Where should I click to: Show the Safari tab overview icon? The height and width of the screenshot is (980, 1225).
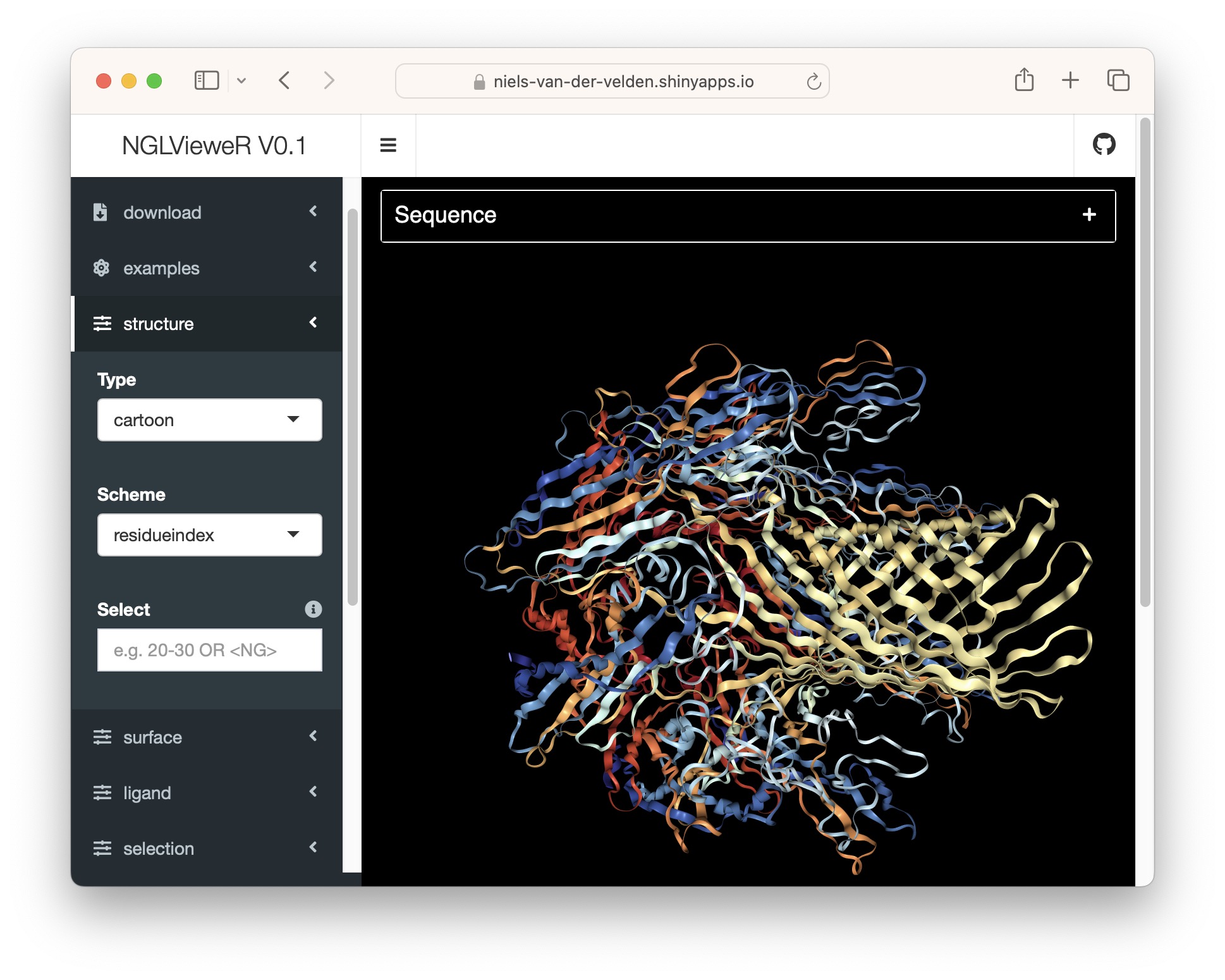pos(1118,80)
